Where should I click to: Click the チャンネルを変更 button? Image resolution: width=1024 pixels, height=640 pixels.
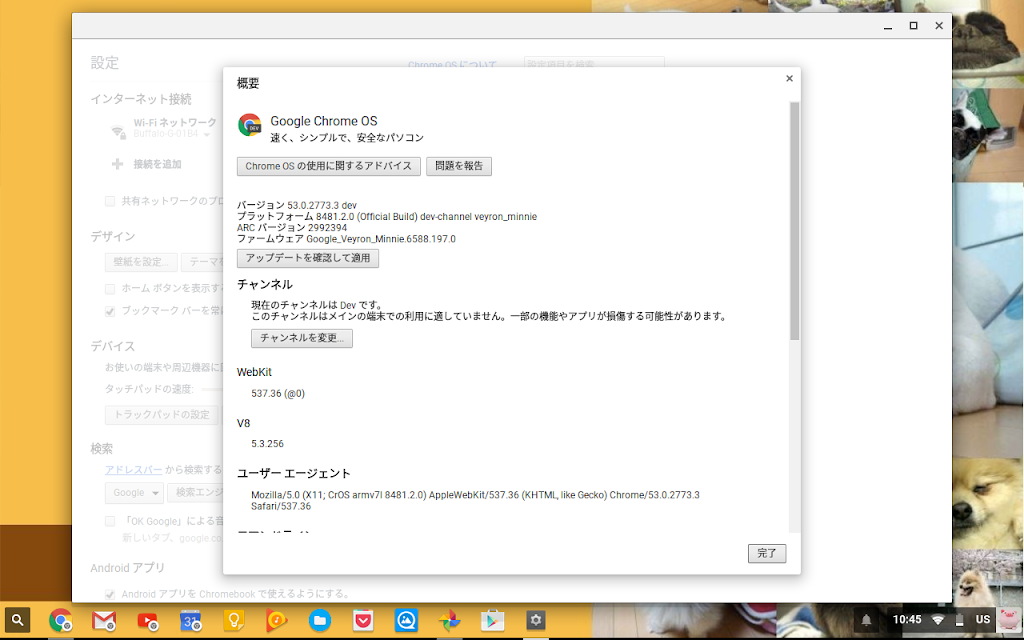click(x=302, y=338)
